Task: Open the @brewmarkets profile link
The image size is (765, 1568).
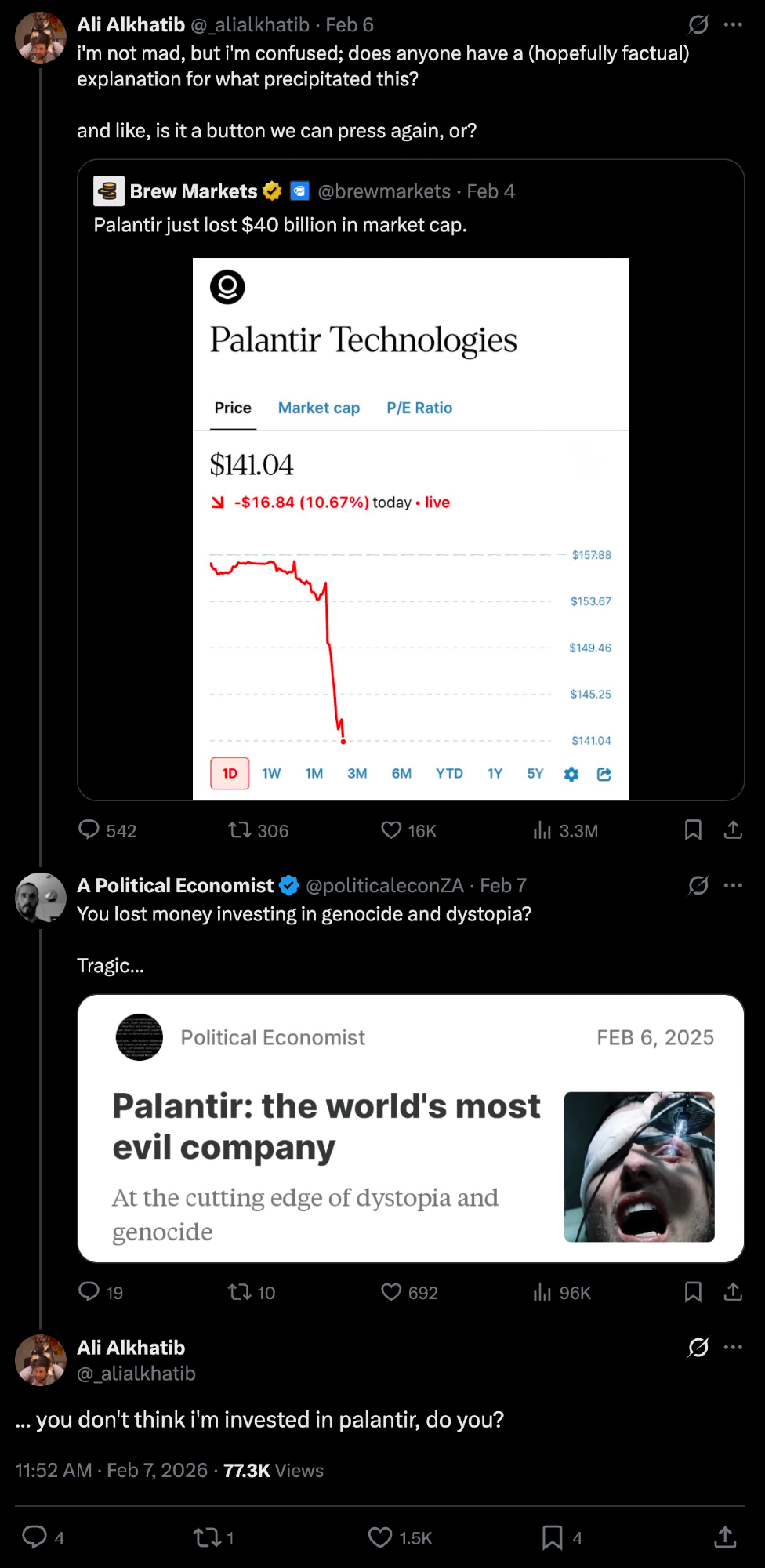Action: click(x=384, y=191)
